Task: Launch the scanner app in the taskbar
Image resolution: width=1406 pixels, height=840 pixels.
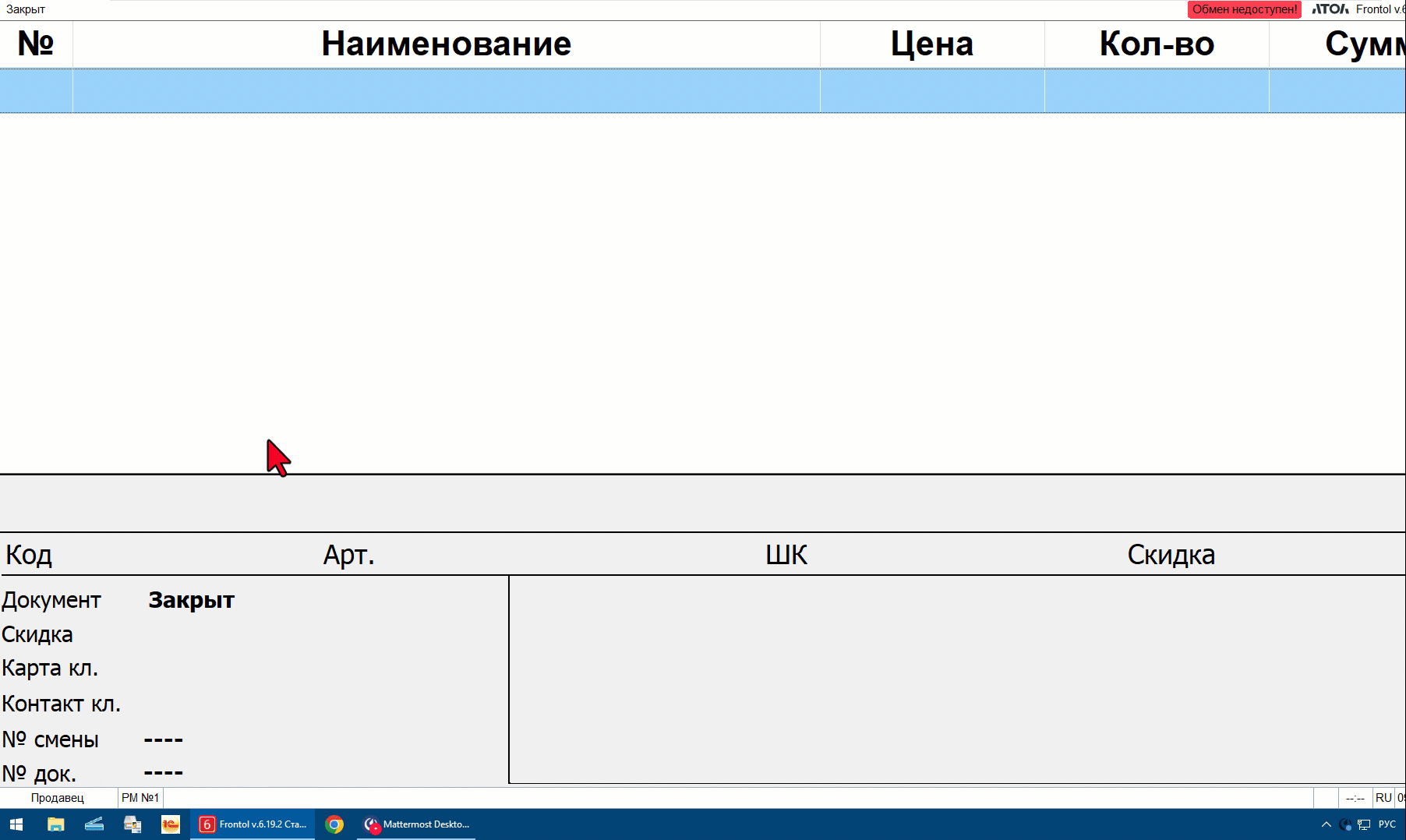Action: pyautogui.click(x=94, y=824)
